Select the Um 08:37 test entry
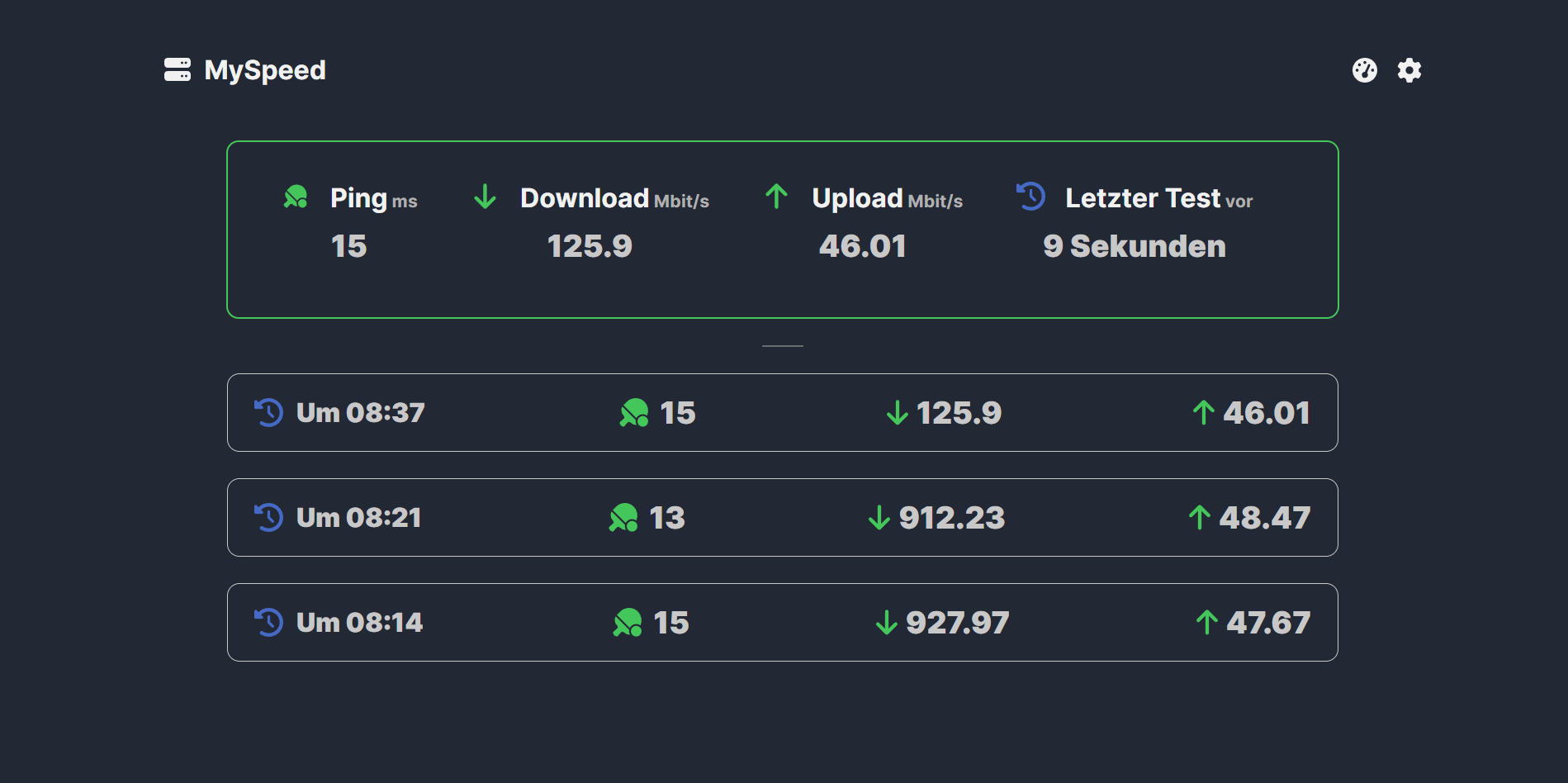This screenshot has height=783, width=1568. point(360,412)
